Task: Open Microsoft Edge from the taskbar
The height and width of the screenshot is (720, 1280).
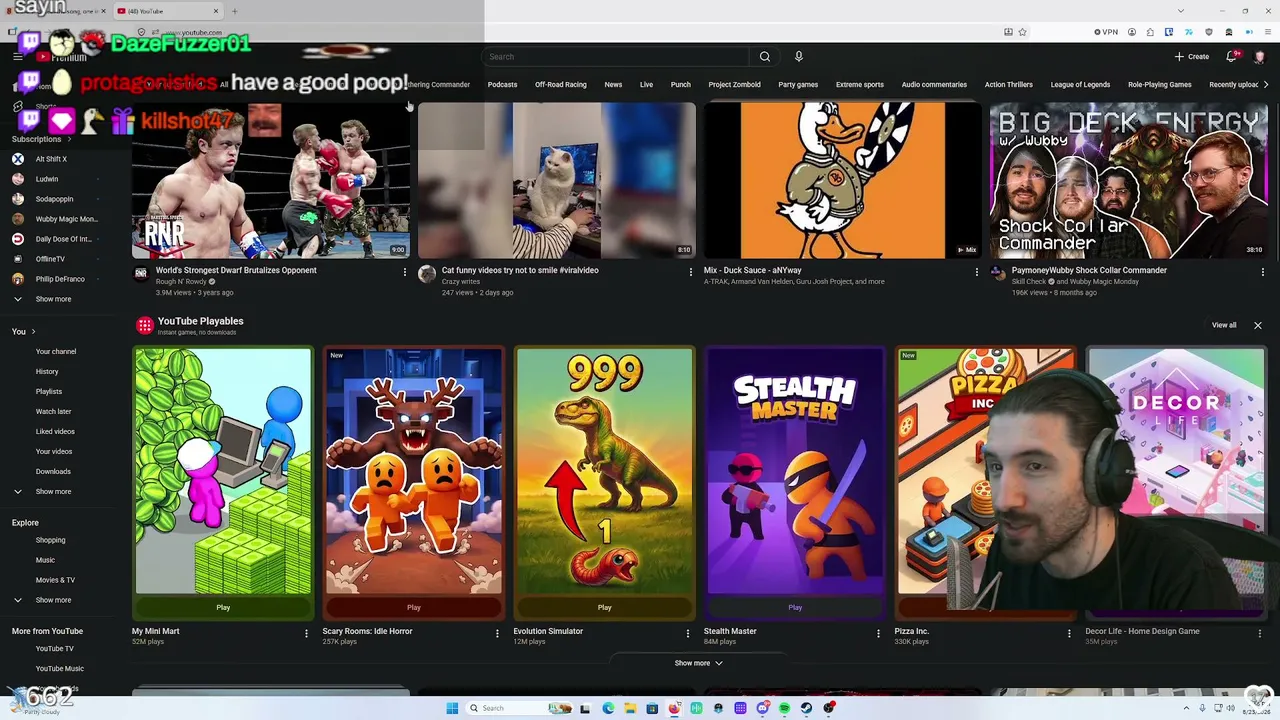Action: [x=608, y=708]
